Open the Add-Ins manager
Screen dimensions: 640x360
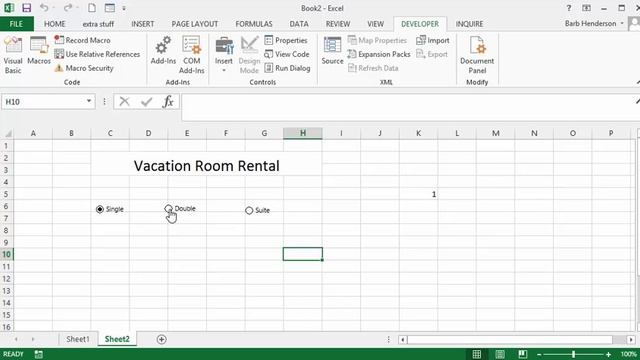tap(163, 51)
